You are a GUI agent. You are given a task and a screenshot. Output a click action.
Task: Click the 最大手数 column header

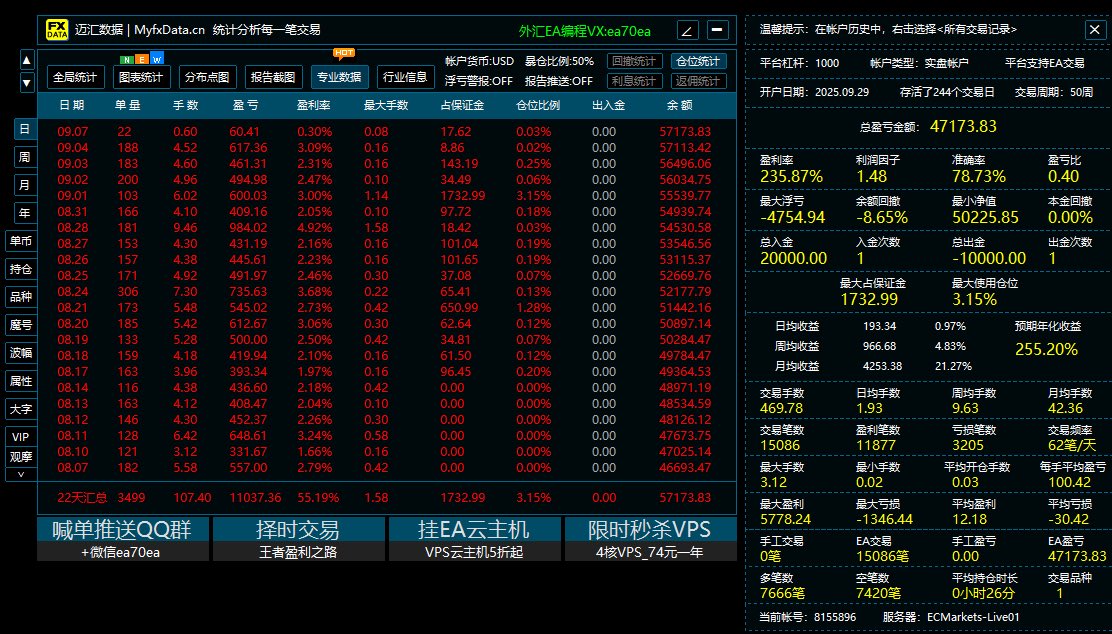pyautogui.click(x=386, y=105)
